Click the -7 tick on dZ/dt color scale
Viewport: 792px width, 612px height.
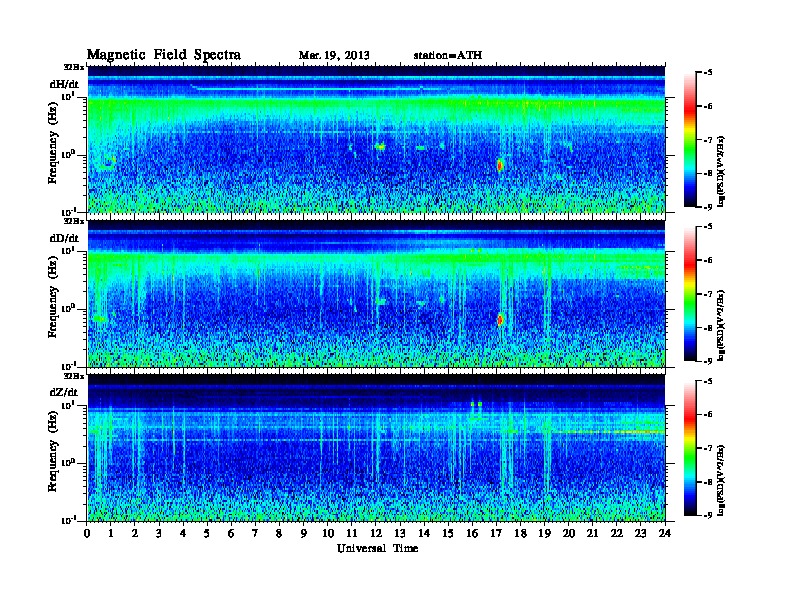click(708, 448)
